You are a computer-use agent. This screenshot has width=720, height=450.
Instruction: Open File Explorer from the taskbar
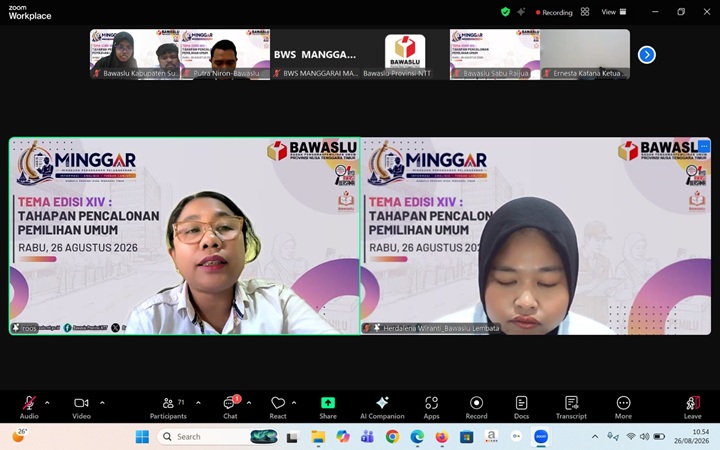pos(318,437)
